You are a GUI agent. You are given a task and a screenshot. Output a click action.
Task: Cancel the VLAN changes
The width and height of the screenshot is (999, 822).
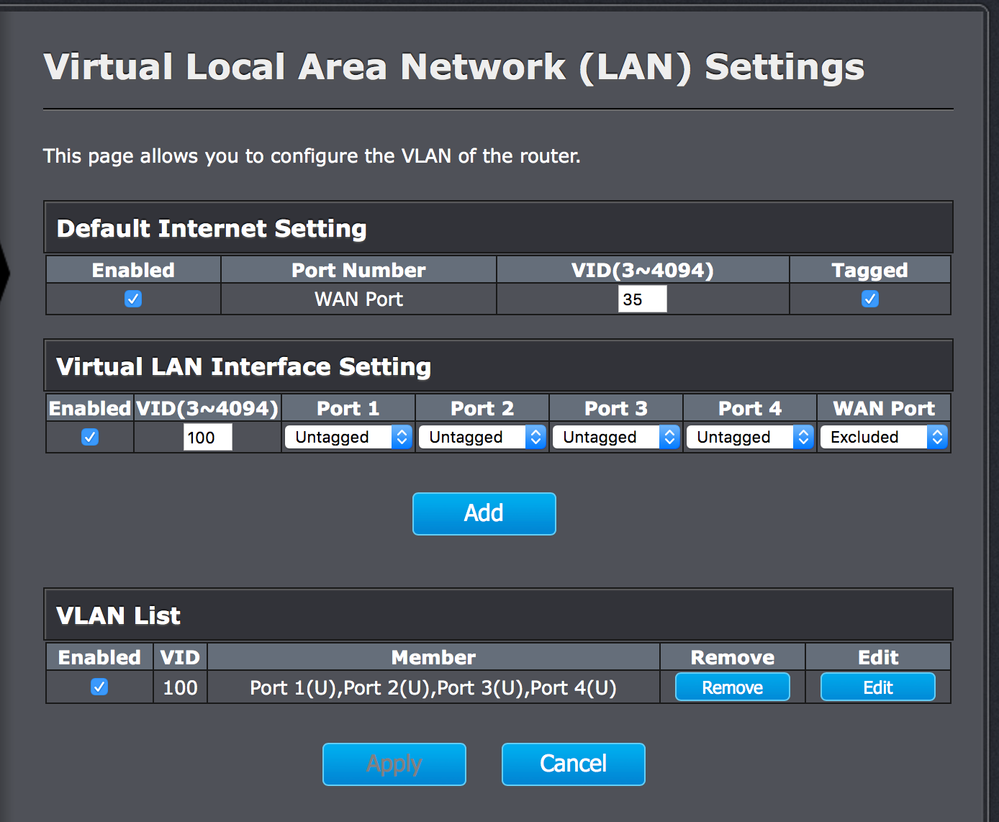pos(573,764)
